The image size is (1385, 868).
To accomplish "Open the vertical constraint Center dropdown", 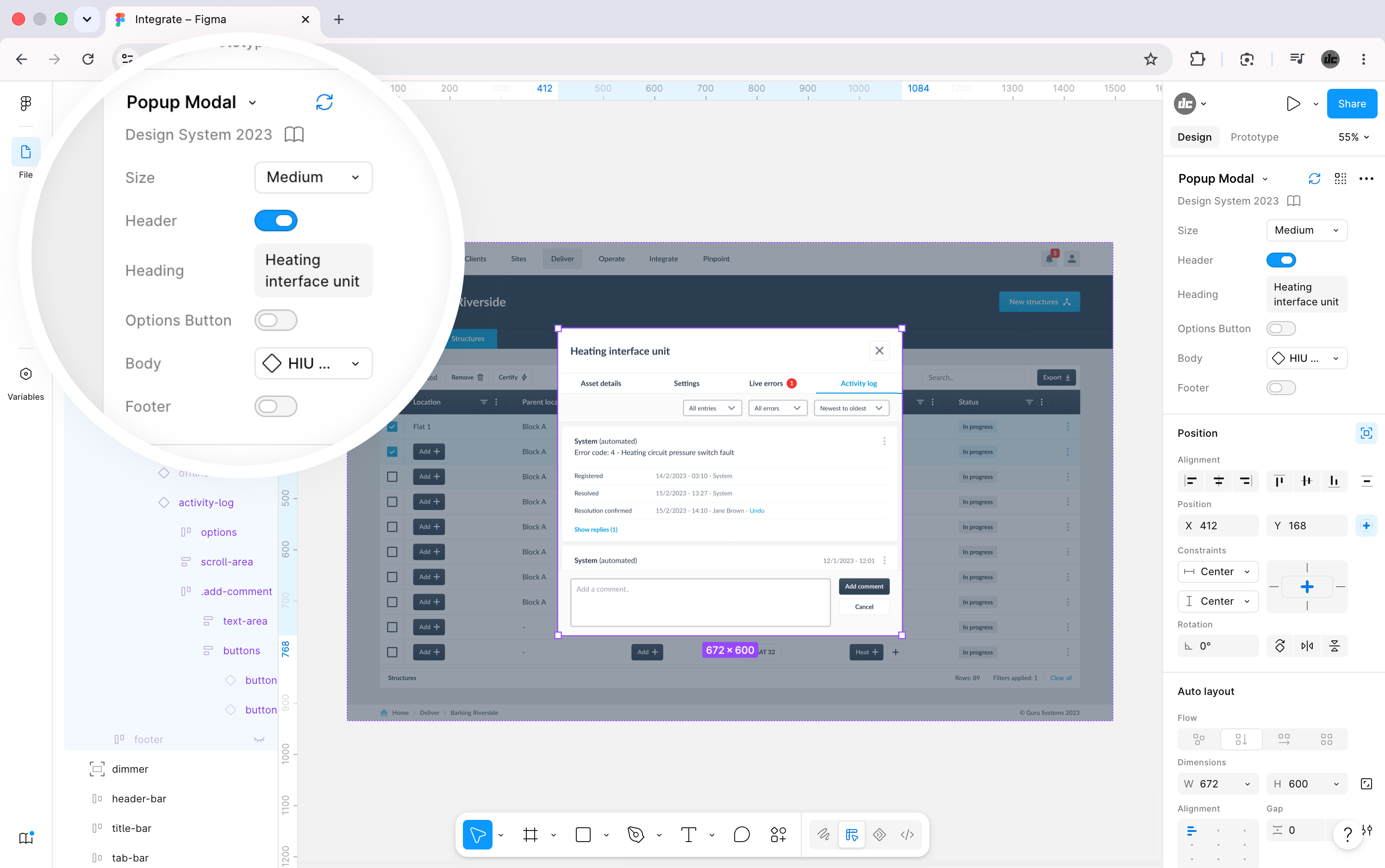I will 1217,601.
